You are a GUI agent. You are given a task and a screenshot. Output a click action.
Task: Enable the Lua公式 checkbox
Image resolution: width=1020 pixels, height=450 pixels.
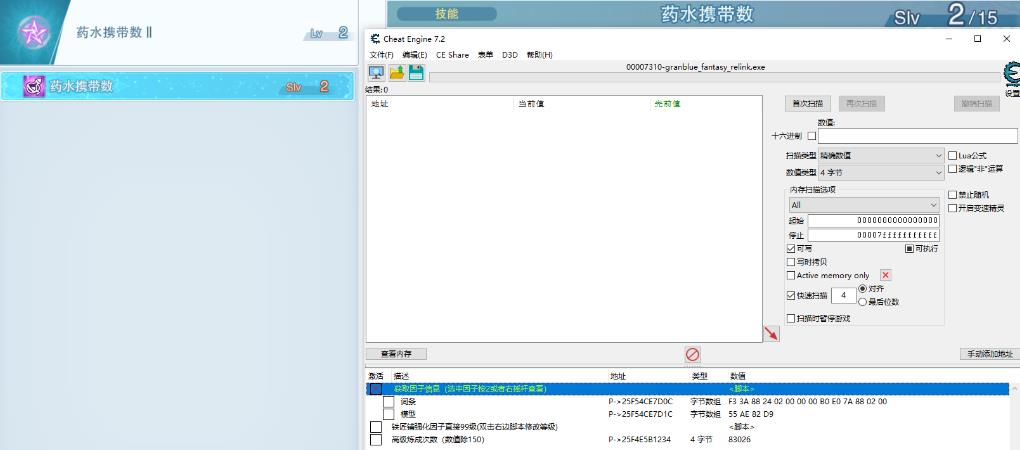952,155
